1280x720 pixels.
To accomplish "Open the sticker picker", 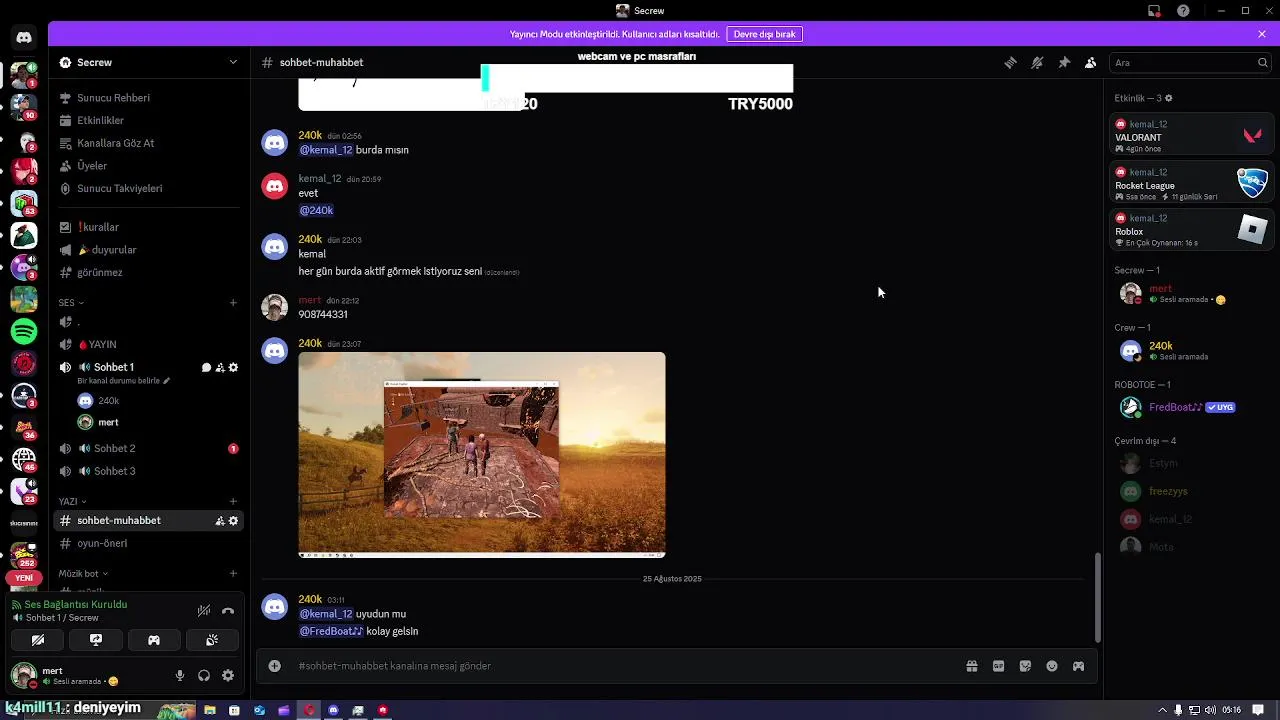I will [x=1025, y=666].
